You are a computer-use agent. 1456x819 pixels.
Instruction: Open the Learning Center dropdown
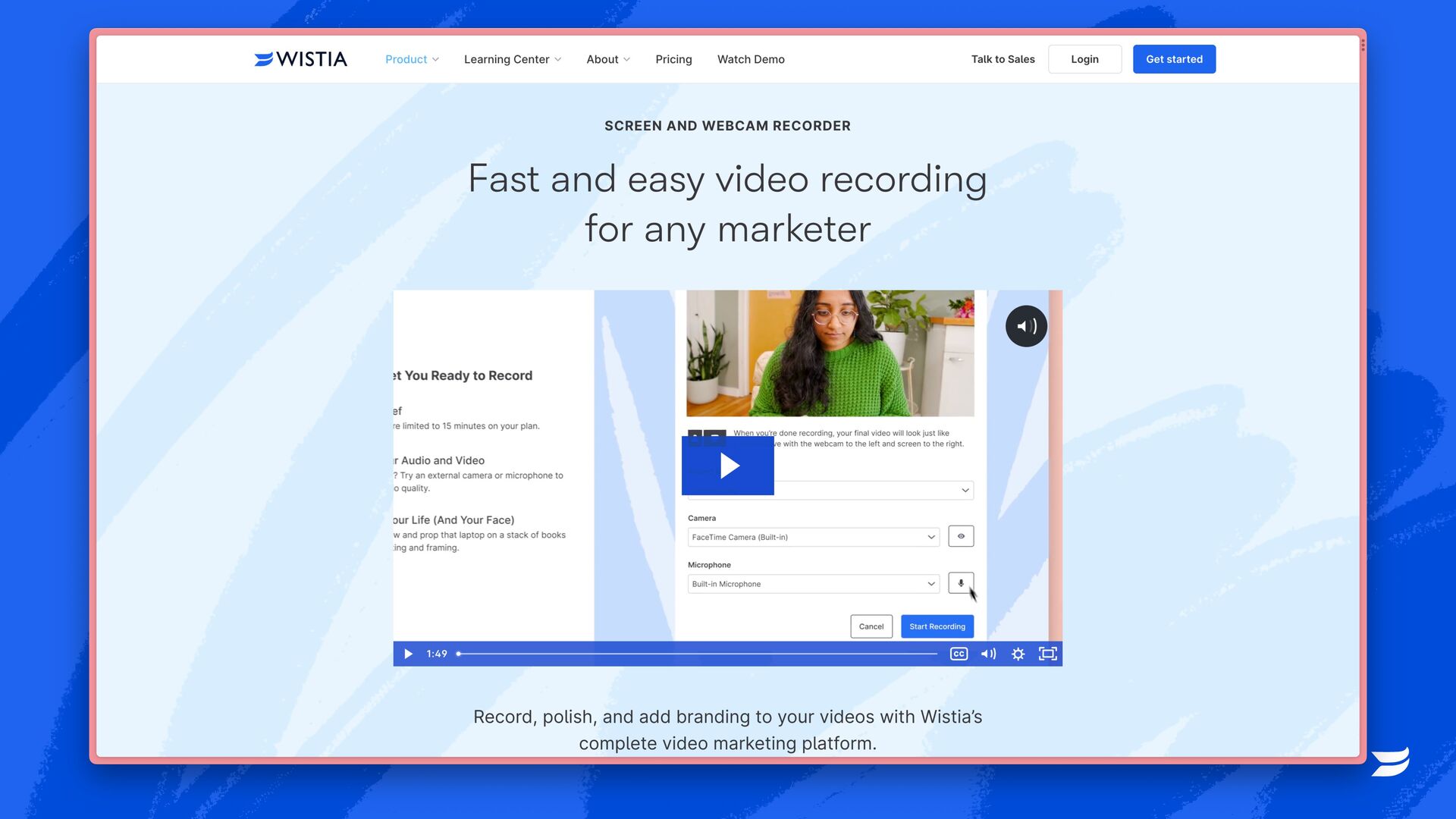click(x=513, y=59)
